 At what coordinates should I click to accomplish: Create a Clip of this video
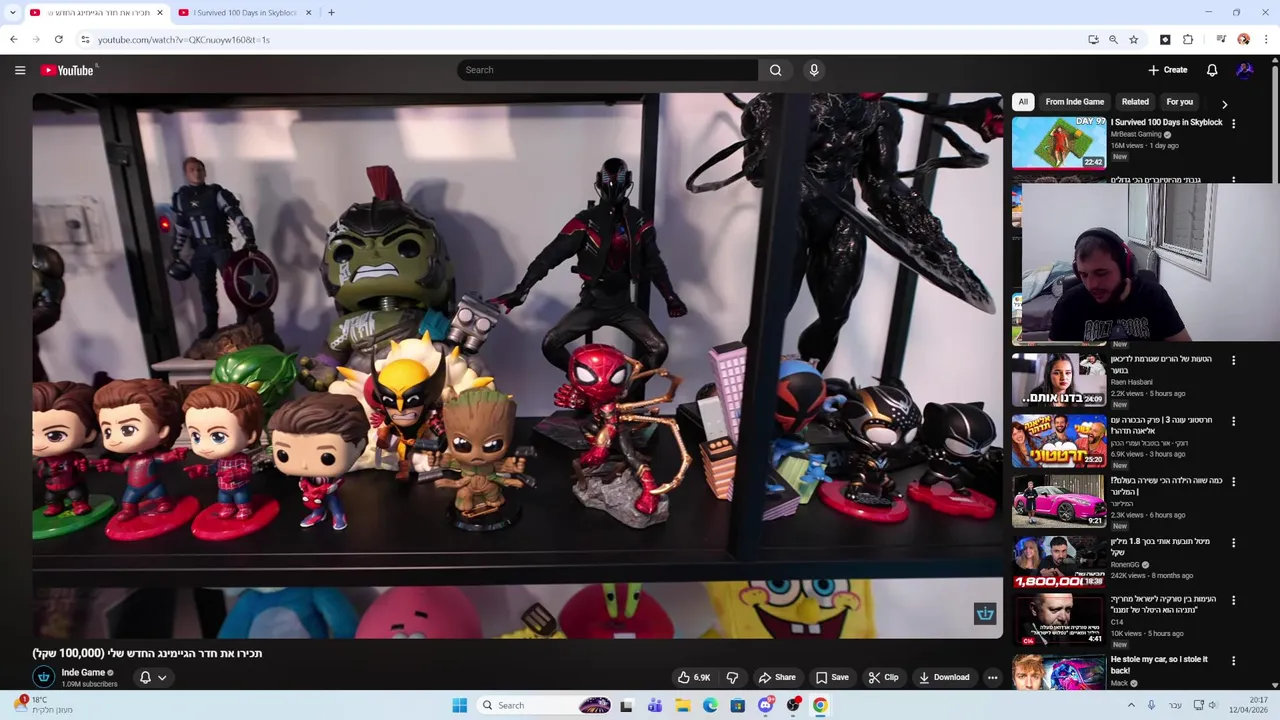pos(883,677)
